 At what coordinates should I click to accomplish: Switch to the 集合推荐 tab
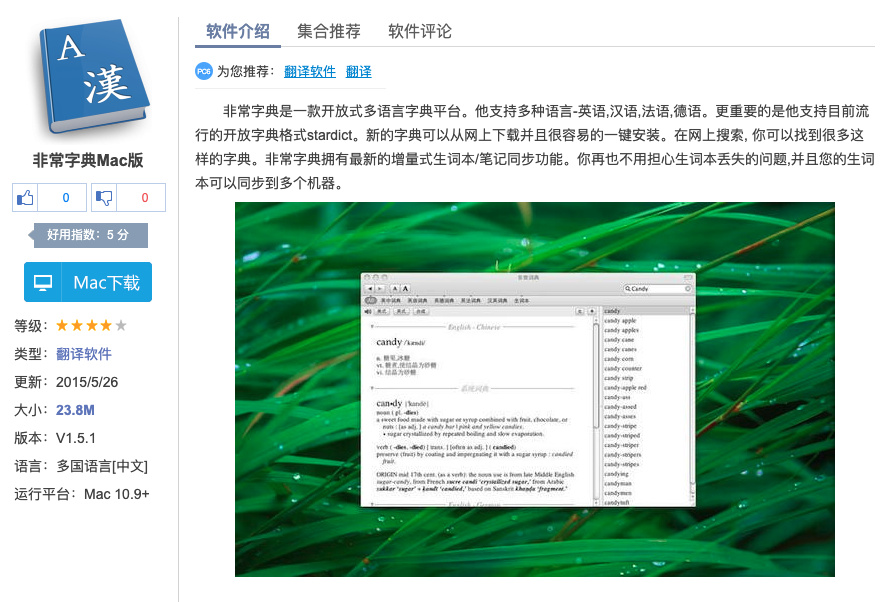tap(329, 31)
